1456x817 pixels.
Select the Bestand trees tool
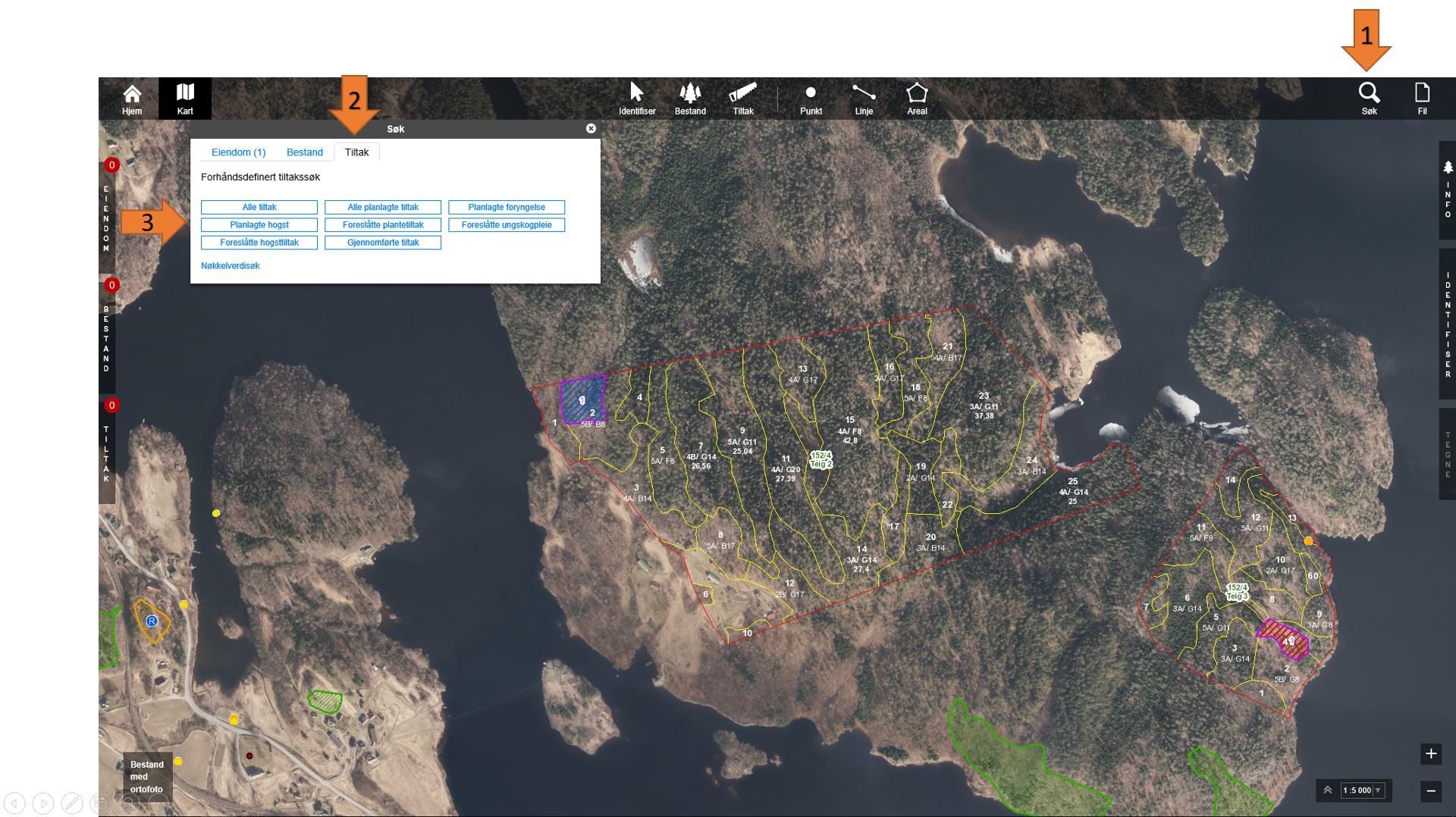click(x=690, y=99)
